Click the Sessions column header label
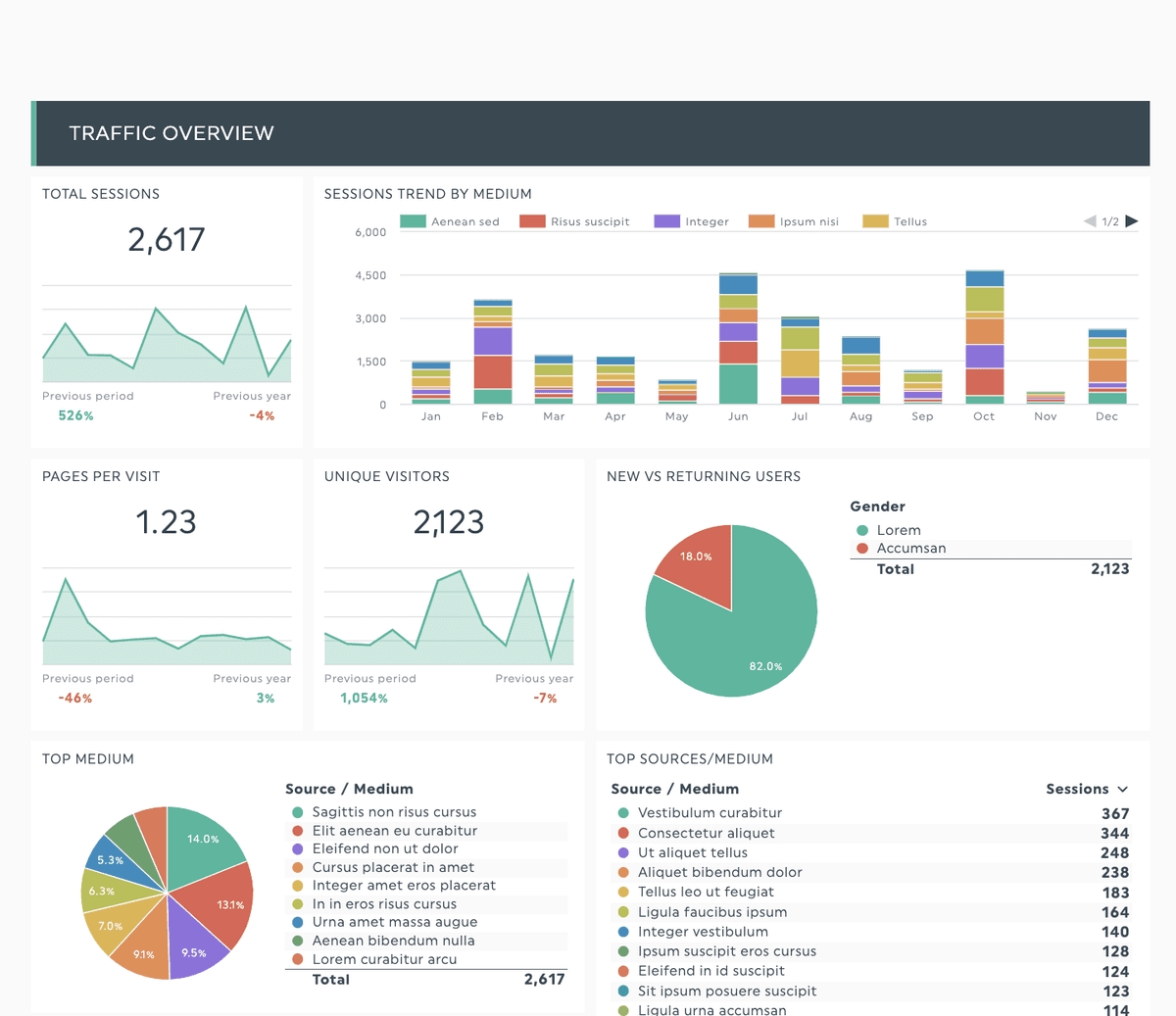This screenshot has width=1176, height=1016. [x=1077, y=790]
